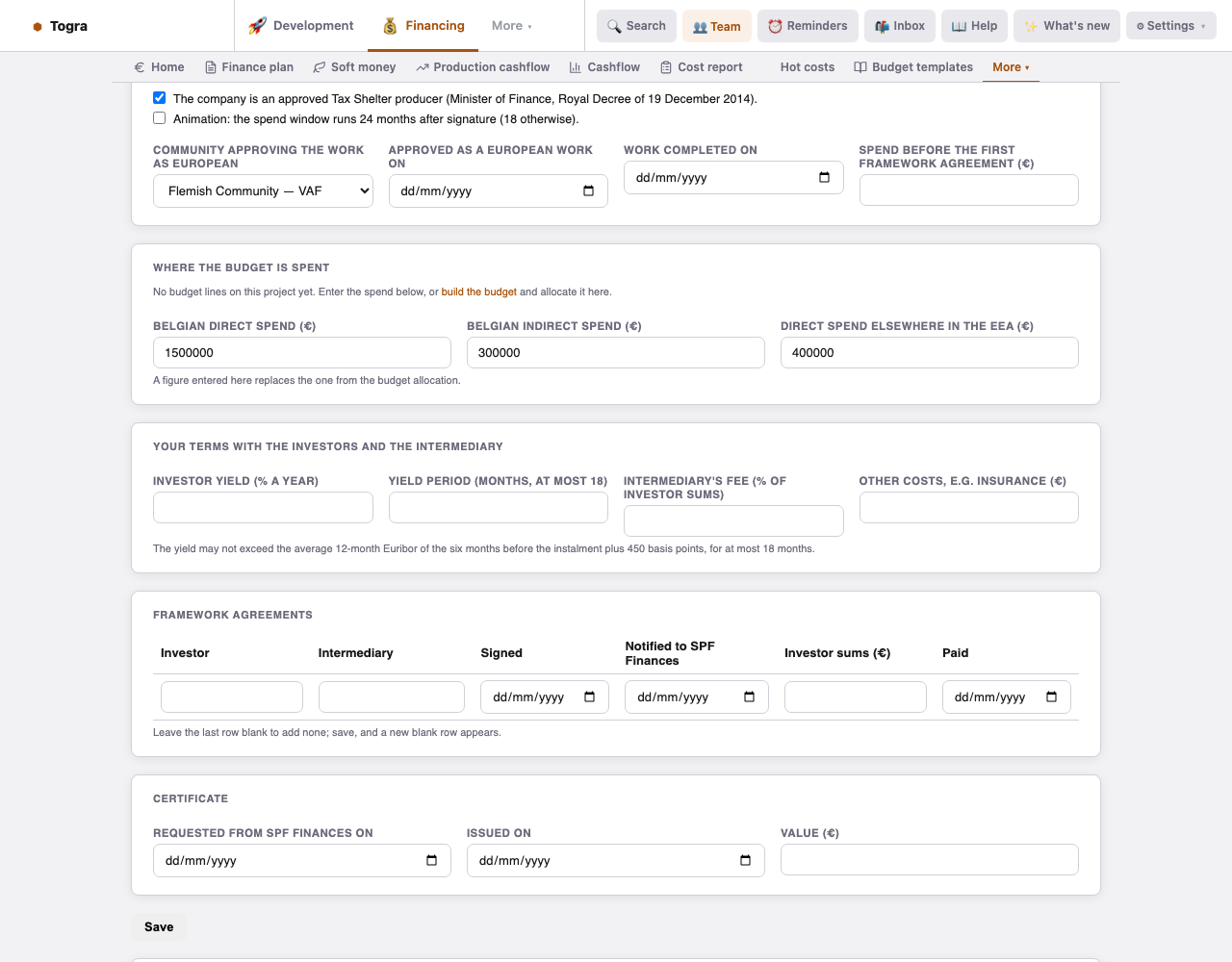1232x962 pixels.
Task: Click the sparkle What's new icon
Action: point(1031,26)
